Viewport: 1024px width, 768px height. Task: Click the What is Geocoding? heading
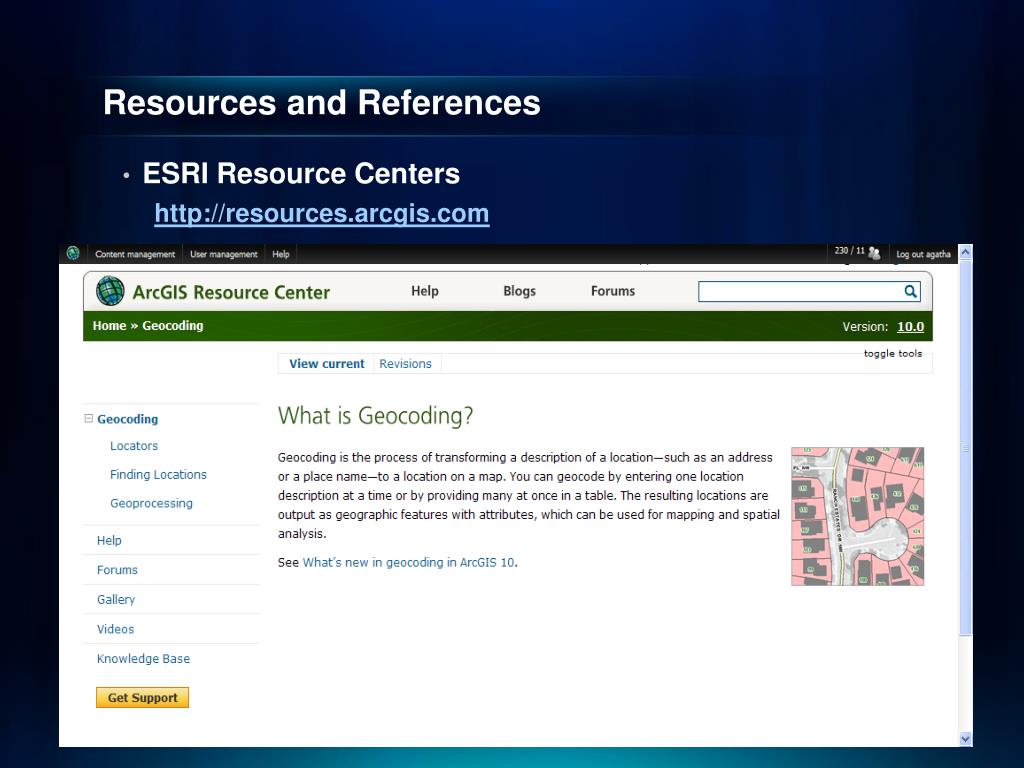pyautogui.click(x=376, y=415)
